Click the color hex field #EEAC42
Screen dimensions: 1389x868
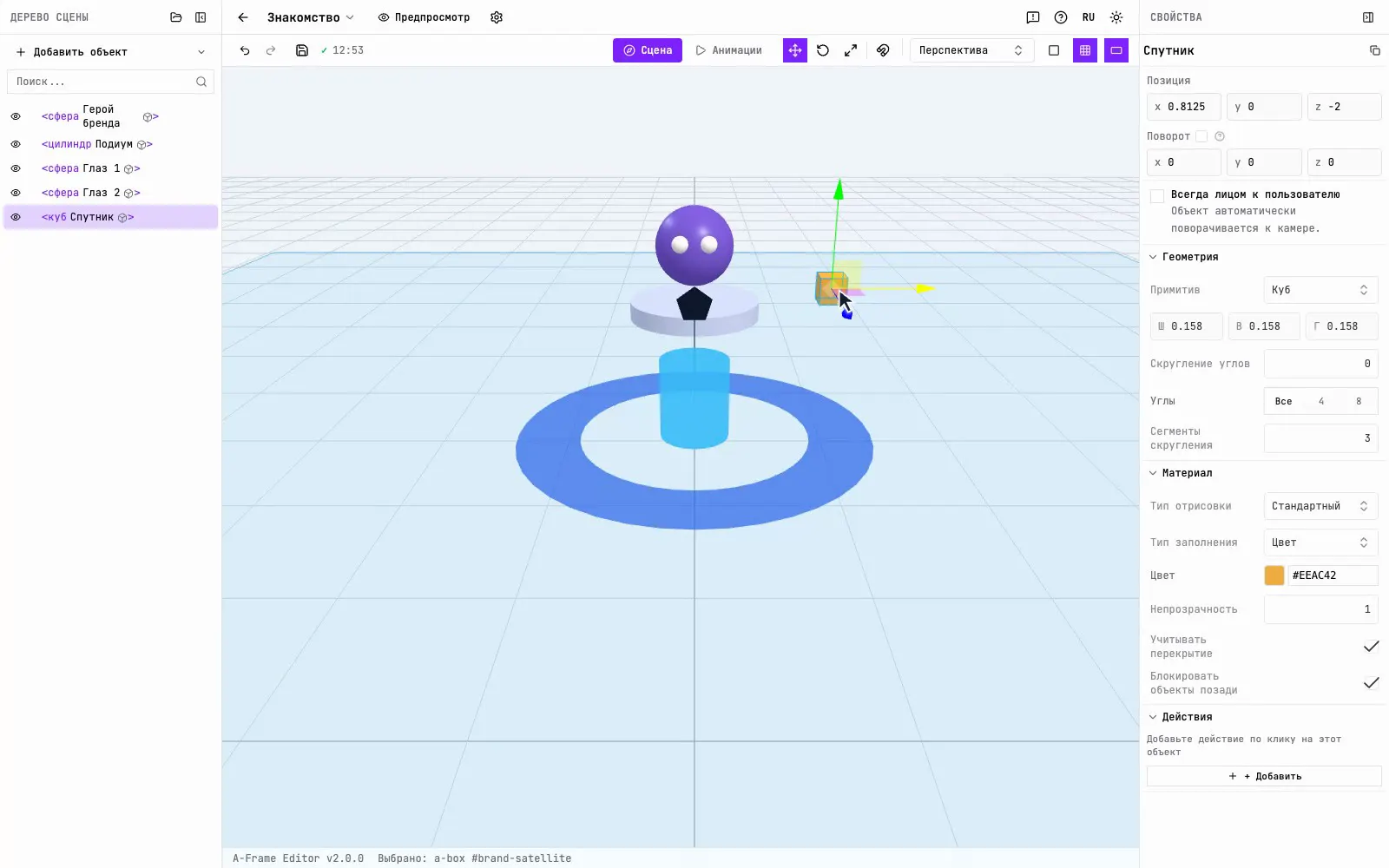(x=1333, y=575)
